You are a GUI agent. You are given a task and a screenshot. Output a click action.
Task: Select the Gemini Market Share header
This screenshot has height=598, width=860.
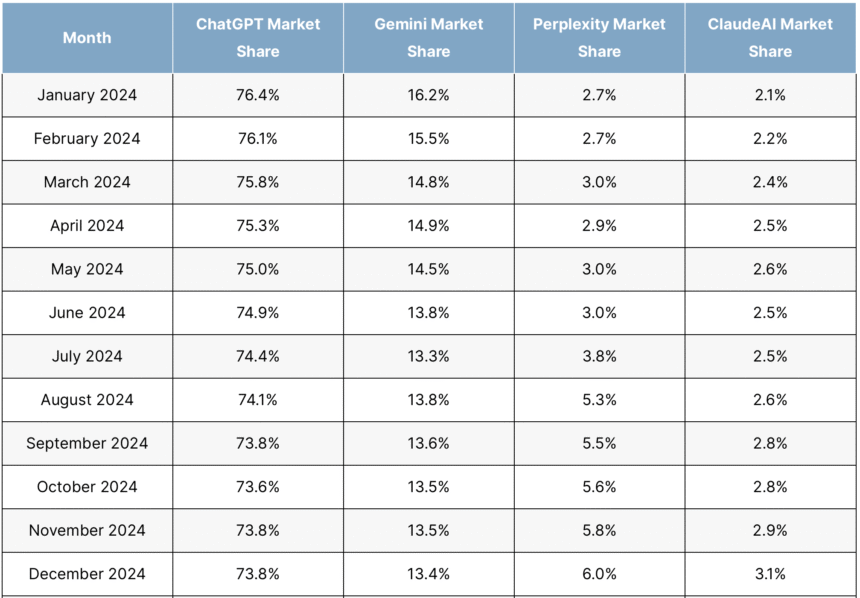[429, 38]
